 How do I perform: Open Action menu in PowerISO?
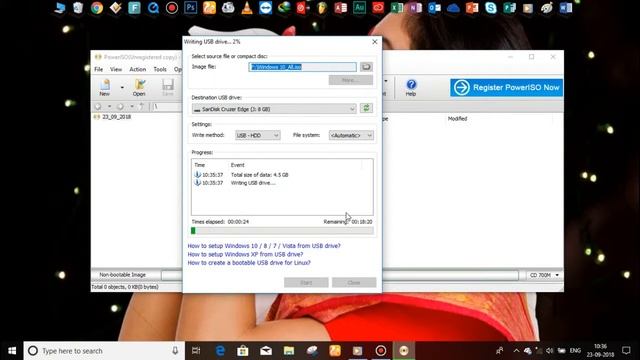138,69
